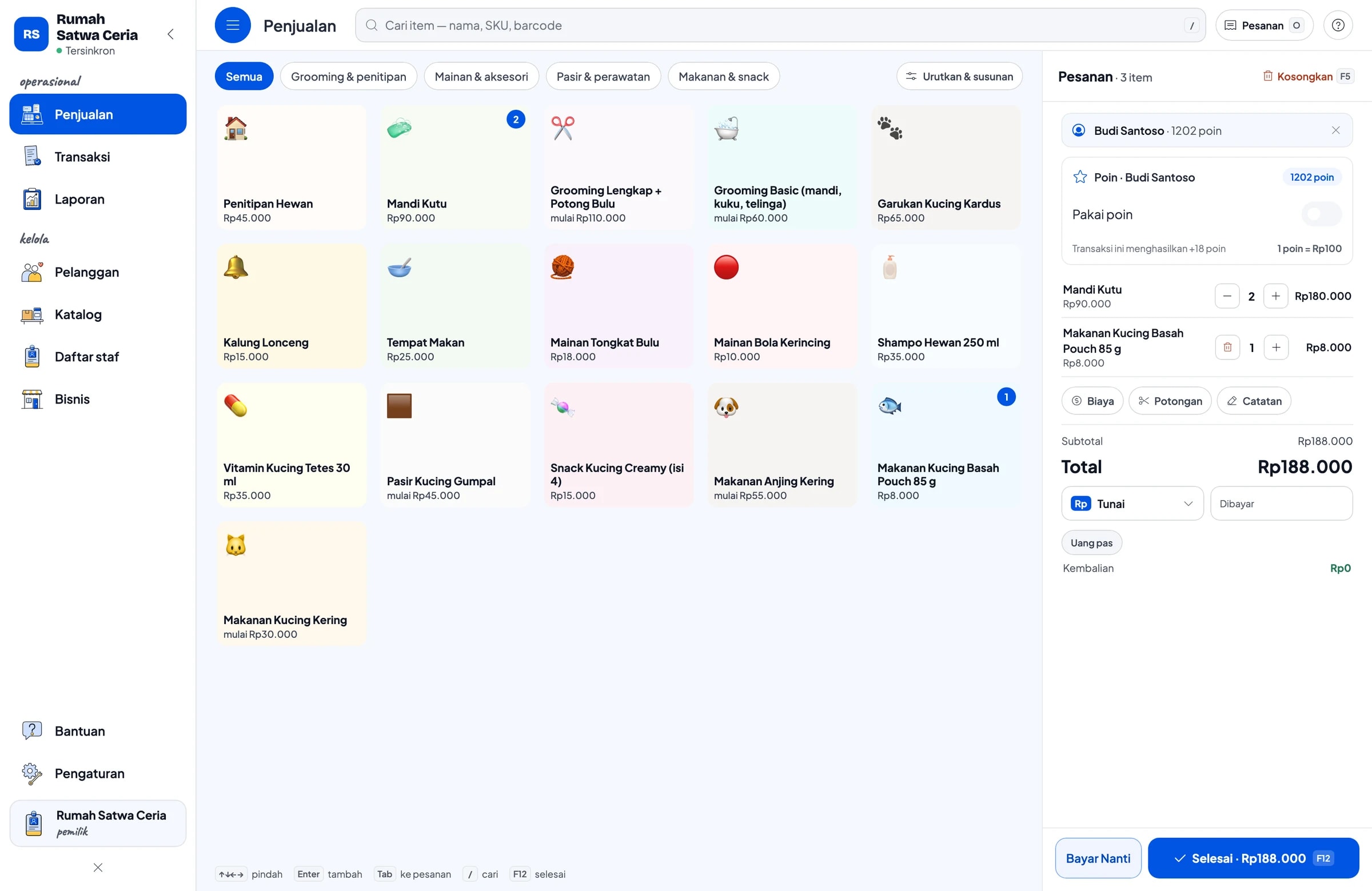Open the Pesanan orders button in header
This screenshot has height=891, width=1372.
point(1263,25)
